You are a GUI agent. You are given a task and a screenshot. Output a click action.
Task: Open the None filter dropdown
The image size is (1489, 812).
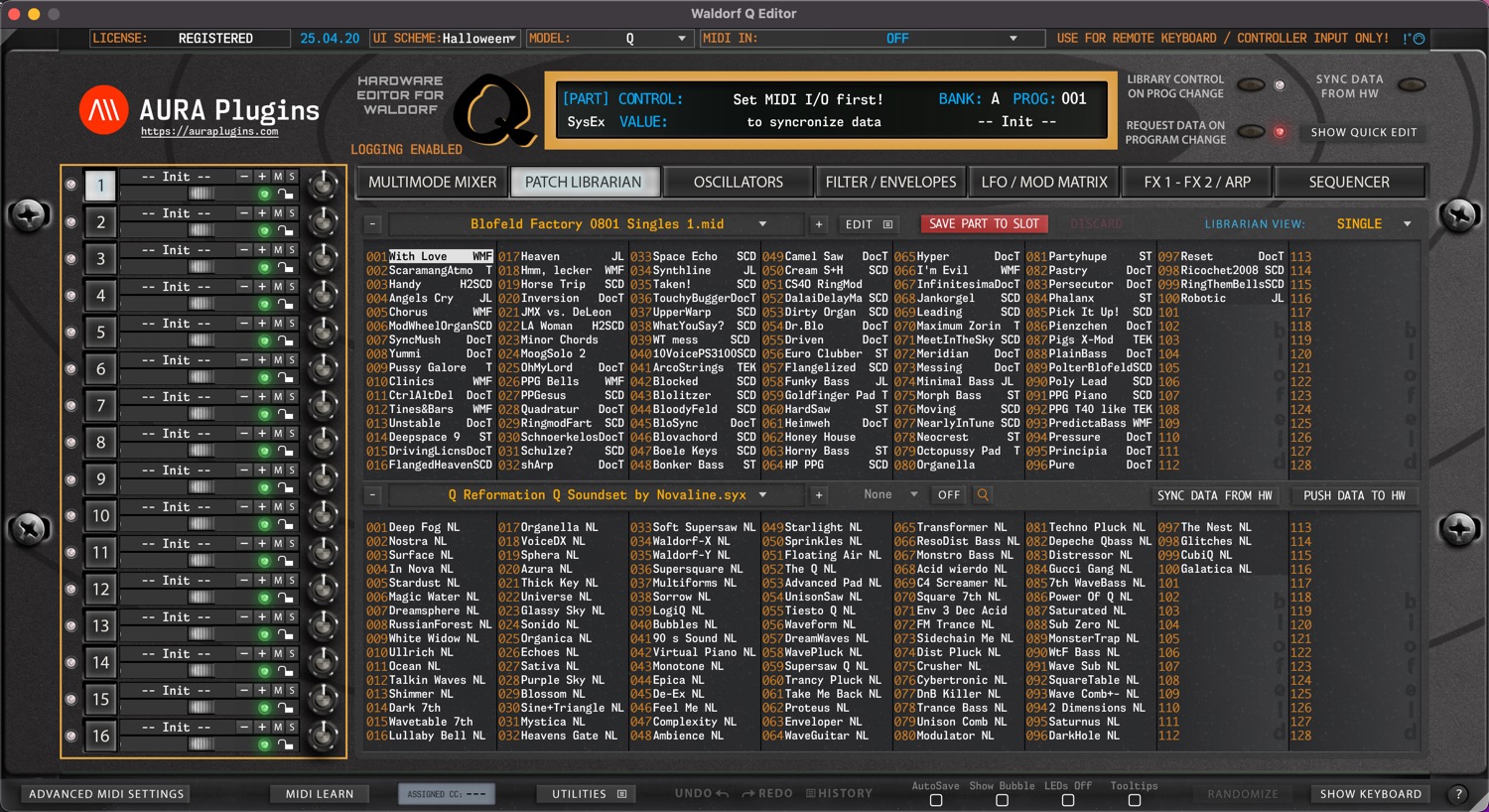pos(889,494)
